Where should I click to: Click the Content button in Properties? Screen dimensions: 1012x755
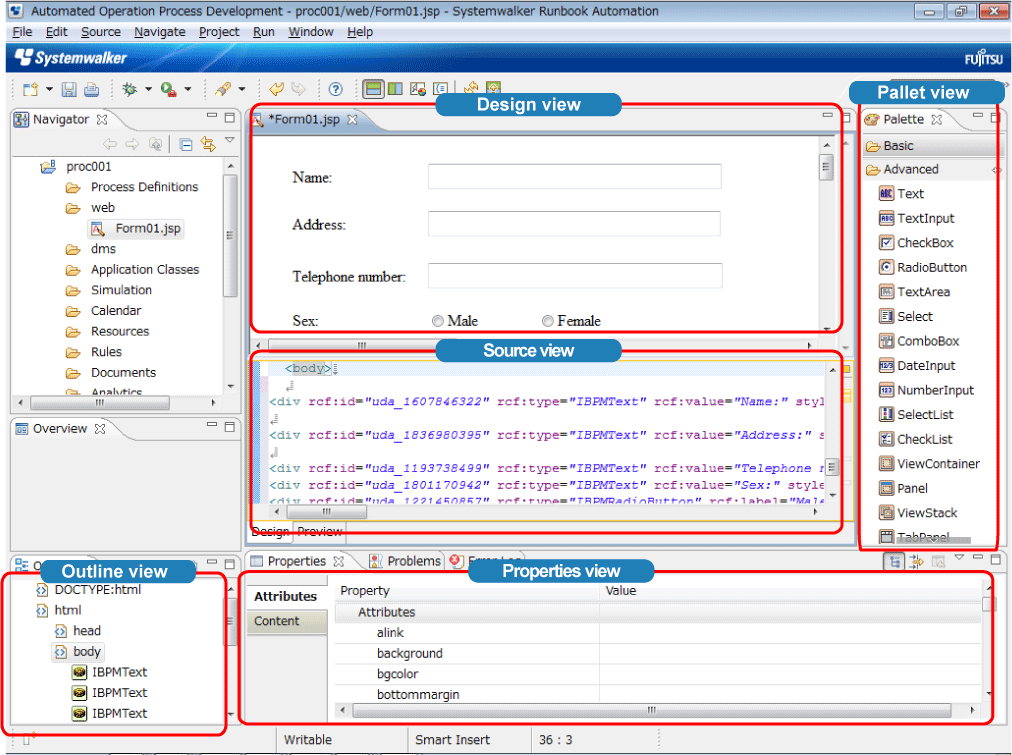pyautogui.click(x=277, y=621)
